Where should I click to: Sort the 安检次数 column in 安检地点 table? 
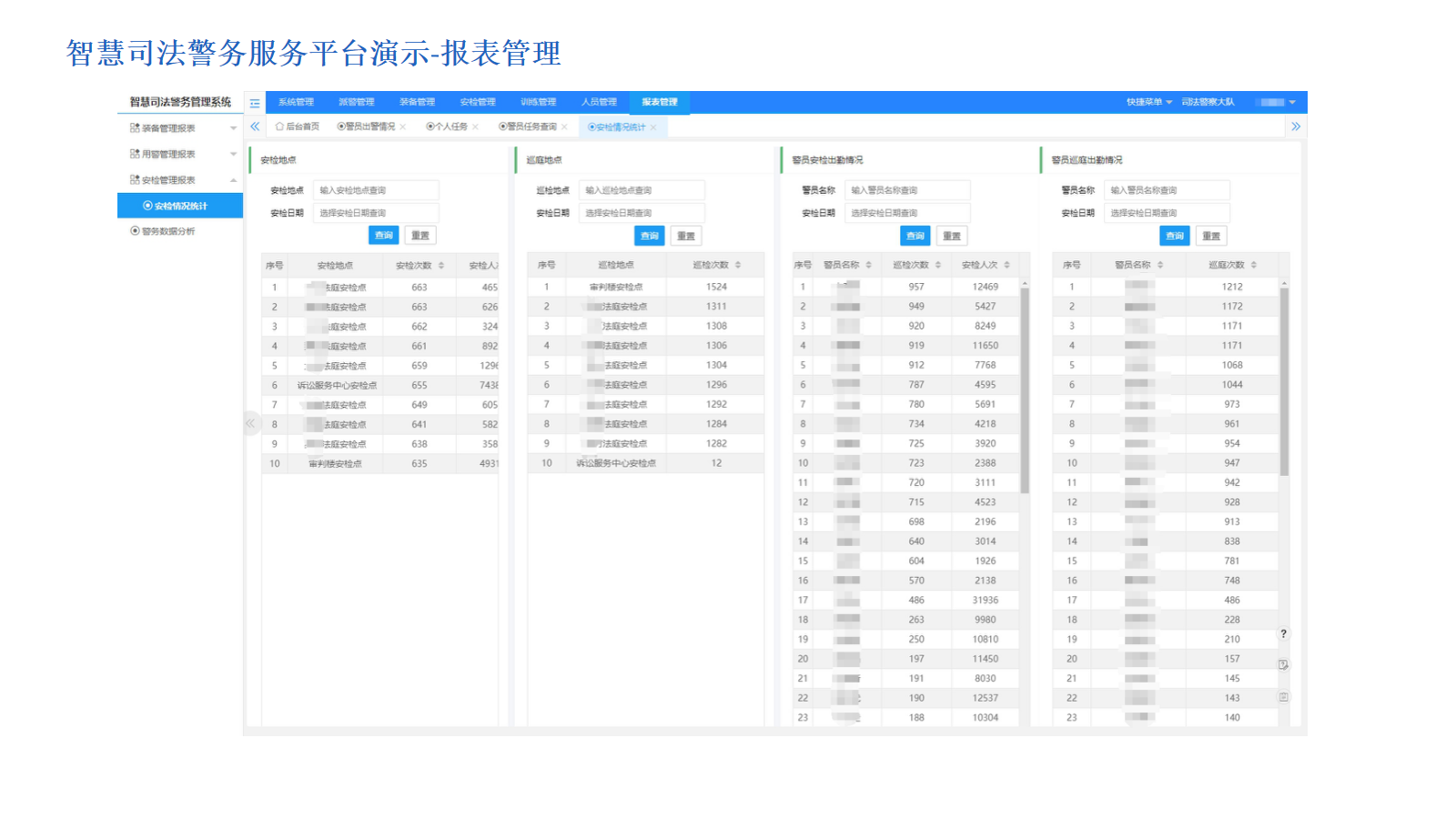[441, 266]
